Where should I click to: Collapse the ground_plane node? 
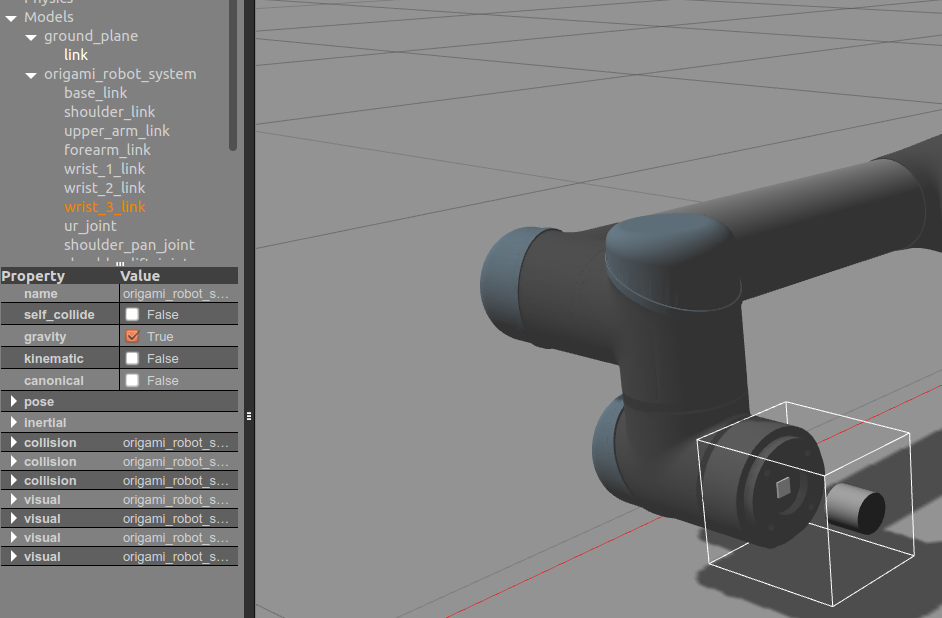pyautogui.click(x=29, y=35)
